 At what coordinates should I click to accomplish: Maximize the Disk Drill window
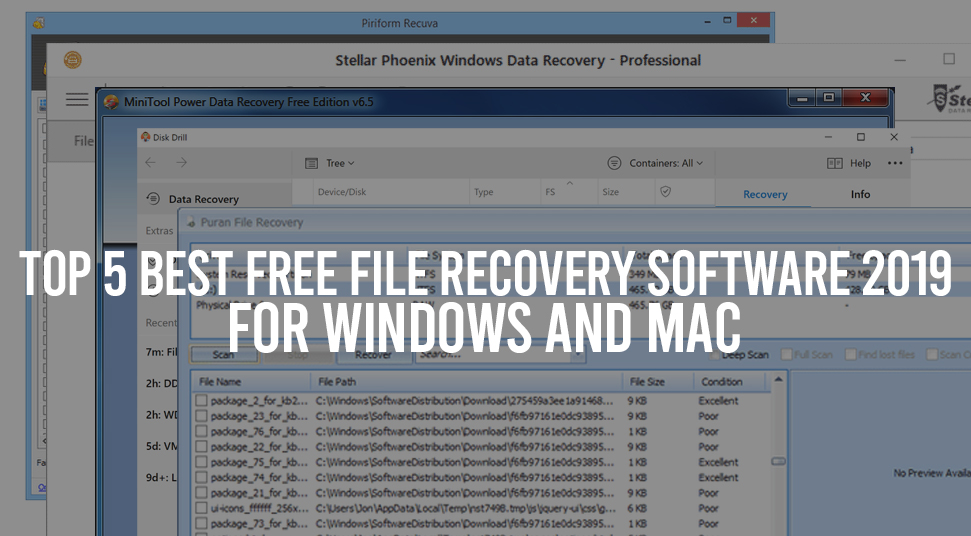[x=861, y=137]
